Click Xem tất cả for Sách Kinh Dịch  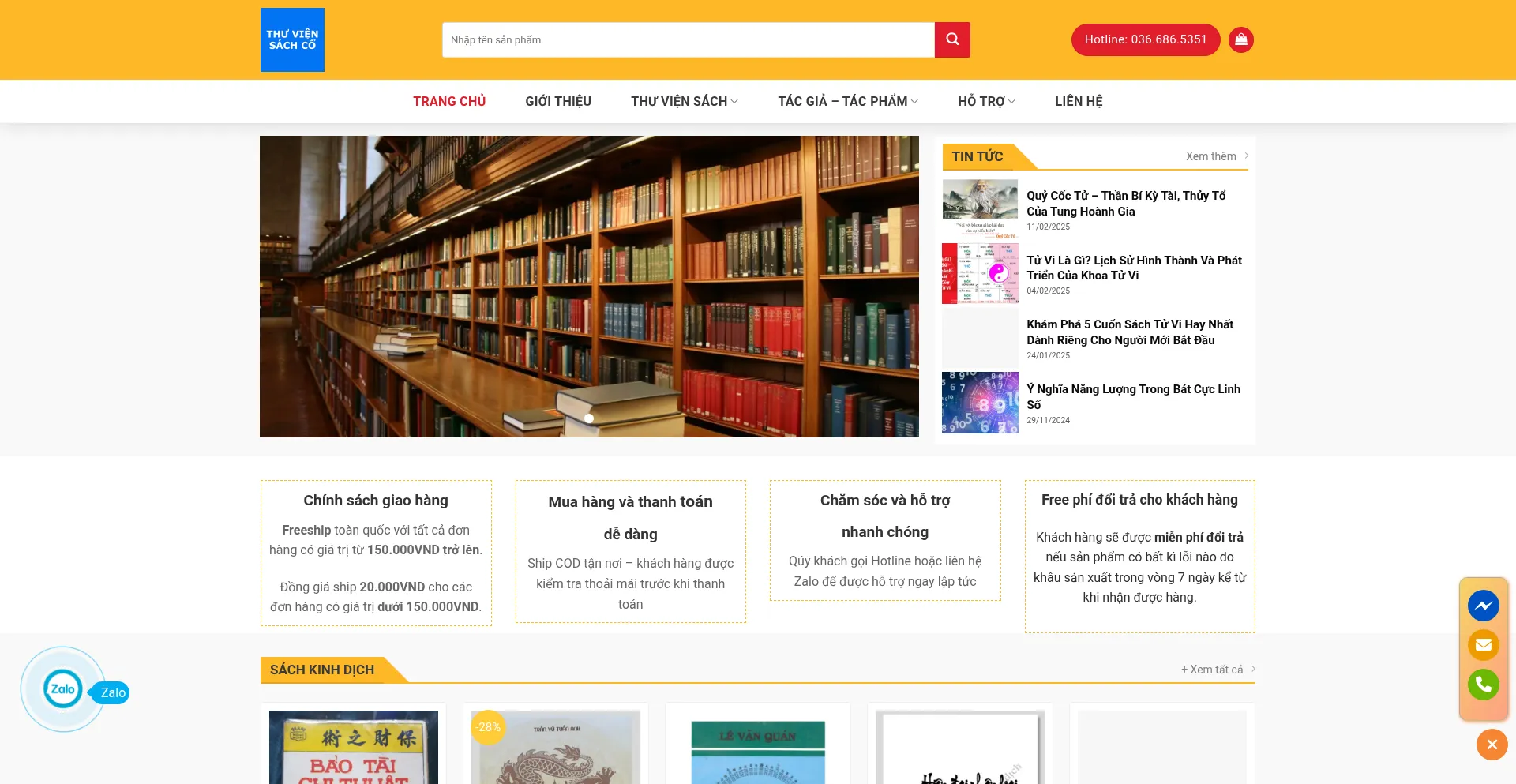(1218, 670)
